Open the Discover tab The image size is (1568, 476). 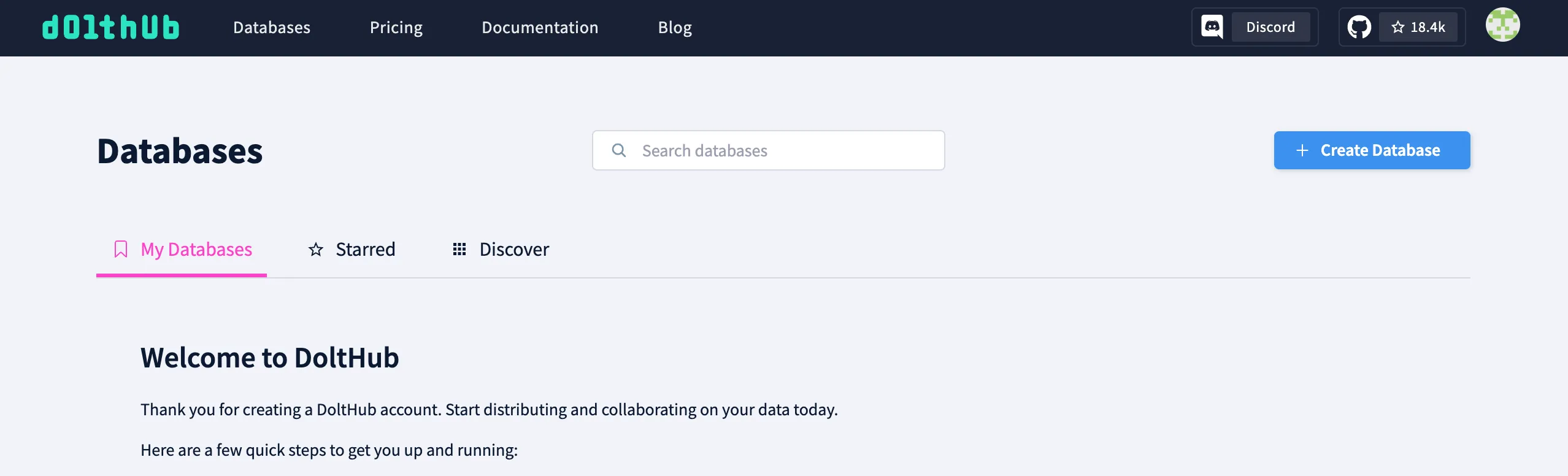point(513,249)
